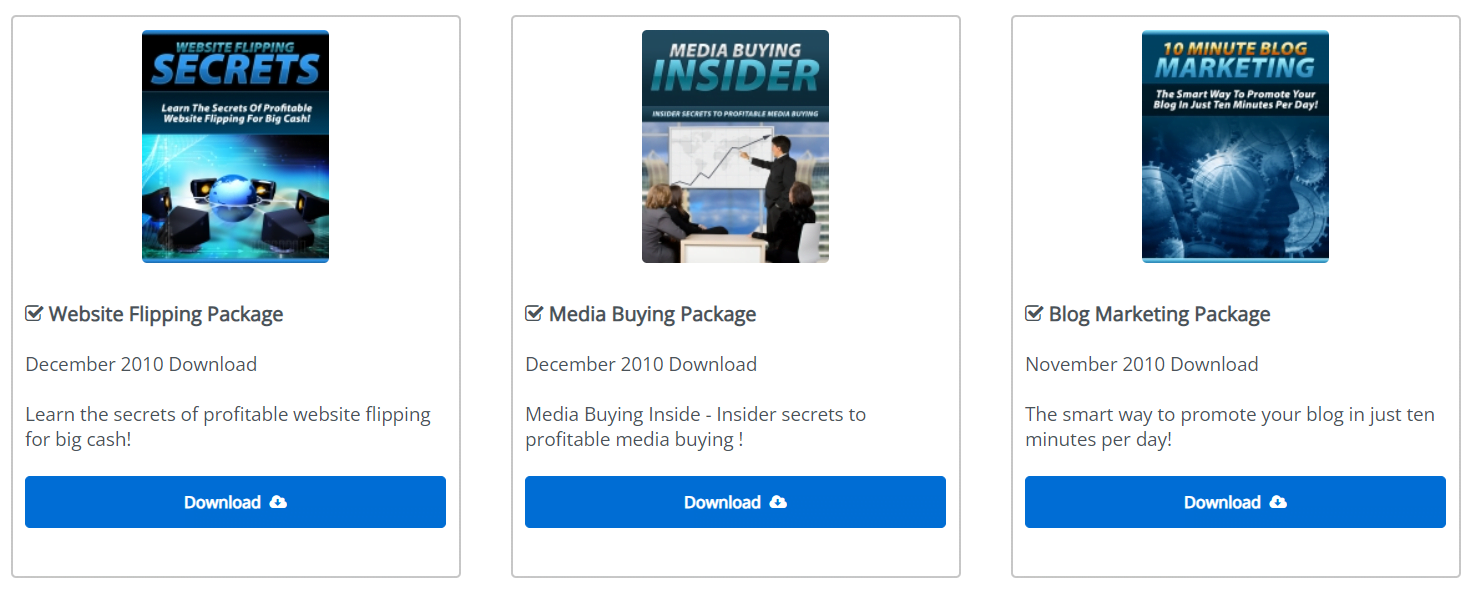Select the Website Flipping Package title
Image resolution: width=1470 pixels, height=594 pixels.
[166, 314]
